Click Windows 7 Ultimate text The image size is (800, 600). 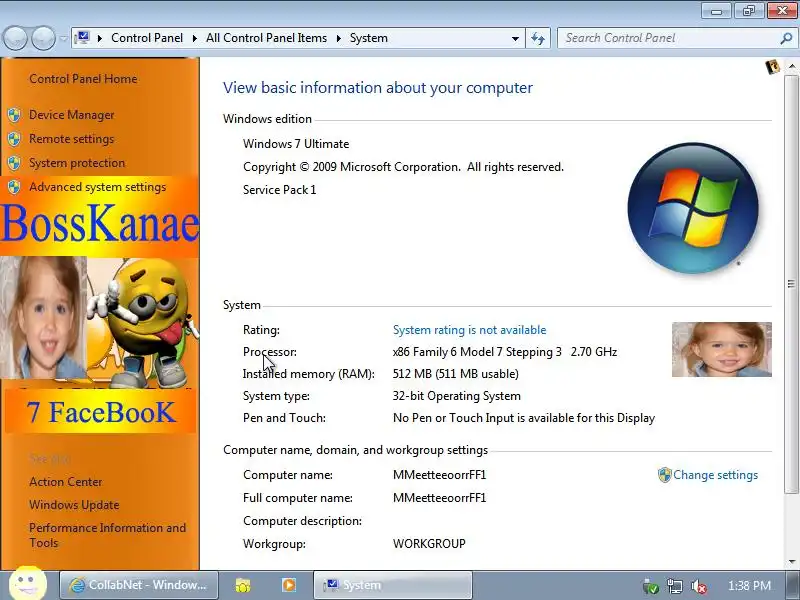click(296, 144)
